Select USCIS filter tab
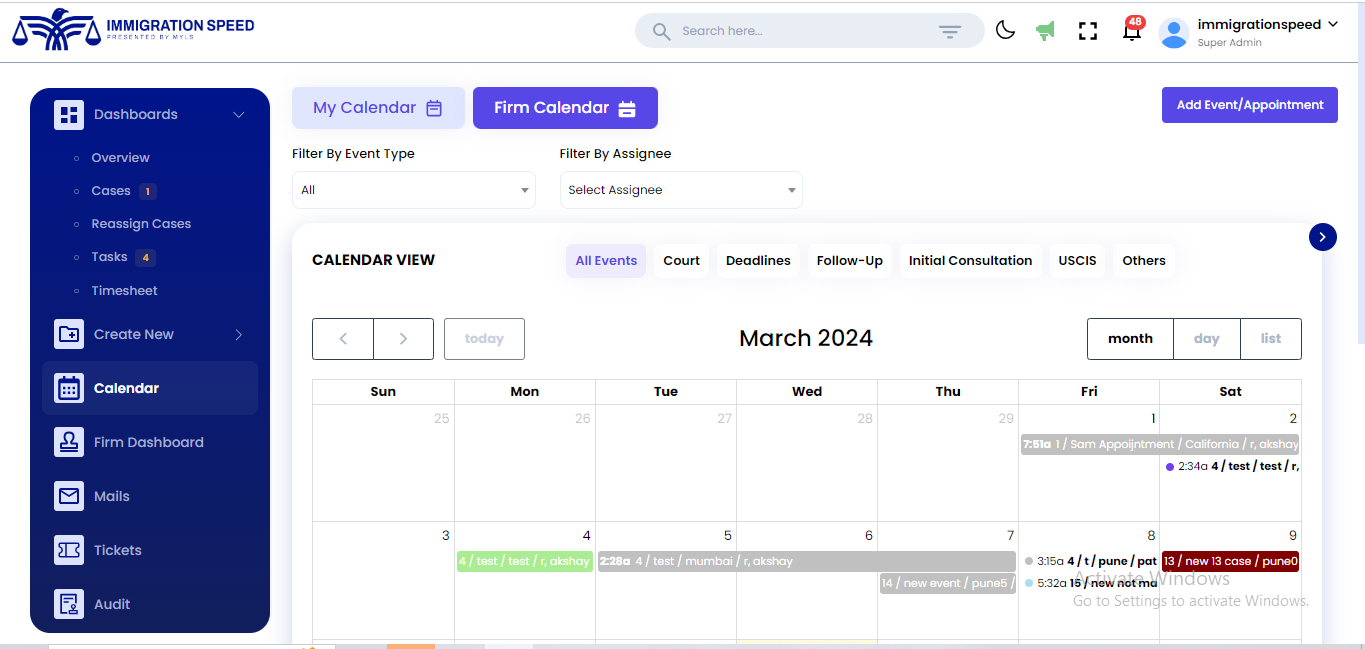Image resolution: width=1365 pixels, height=649 pixels. point(1077,261)
